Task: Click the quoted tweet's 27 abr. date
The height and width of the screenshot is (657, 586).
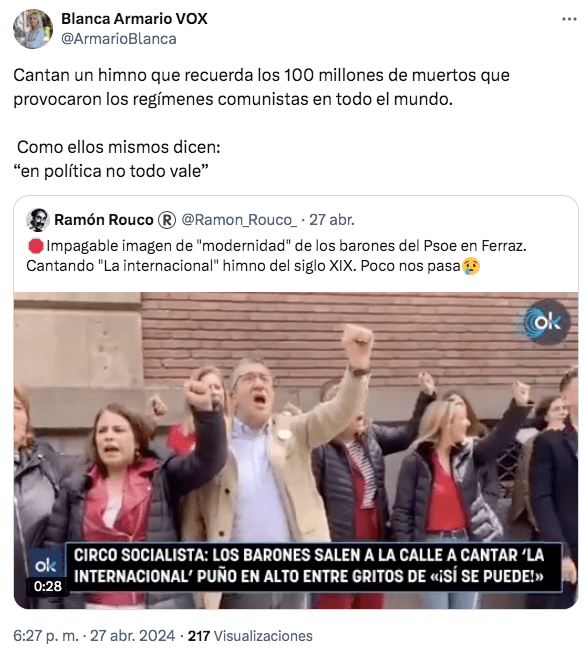Action: pyautogui.click(x=332, y=220)
